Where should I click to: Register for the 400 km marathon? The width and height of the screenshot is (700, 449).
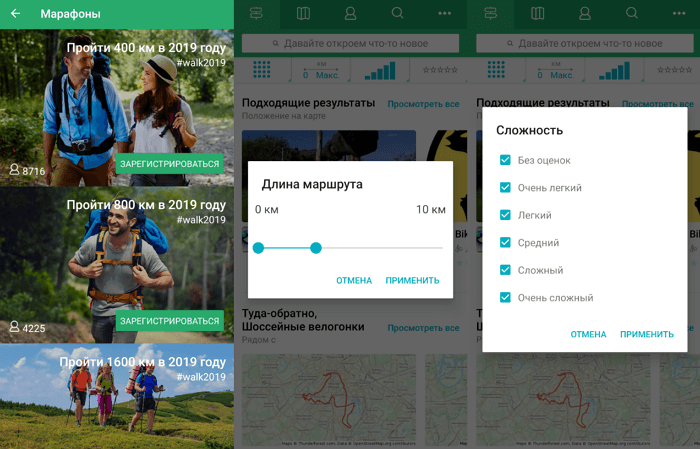169,164
